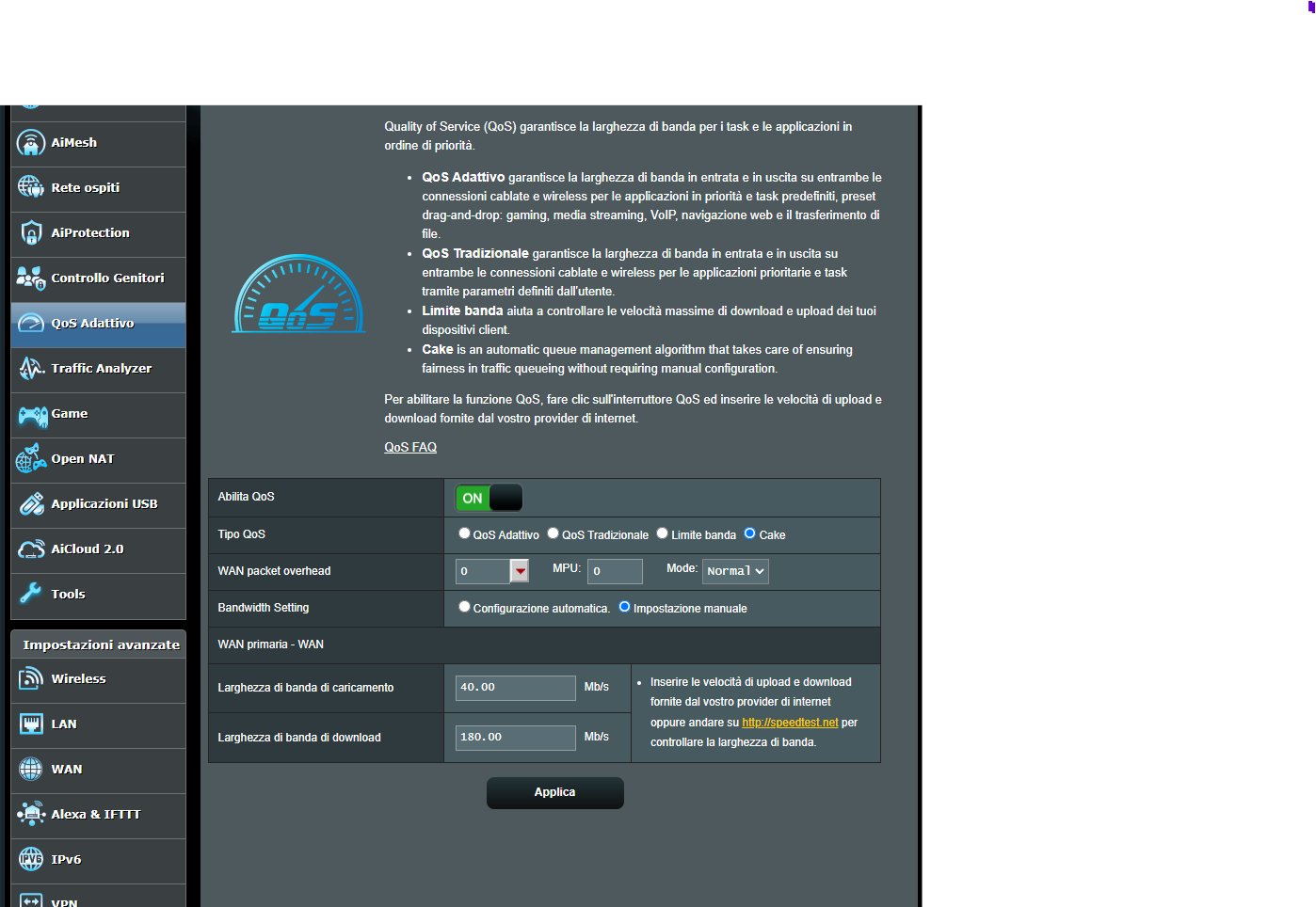Click "Larghezza di banda di caricamento" label
Screen dimensions: 1316x907
point(306,688)
